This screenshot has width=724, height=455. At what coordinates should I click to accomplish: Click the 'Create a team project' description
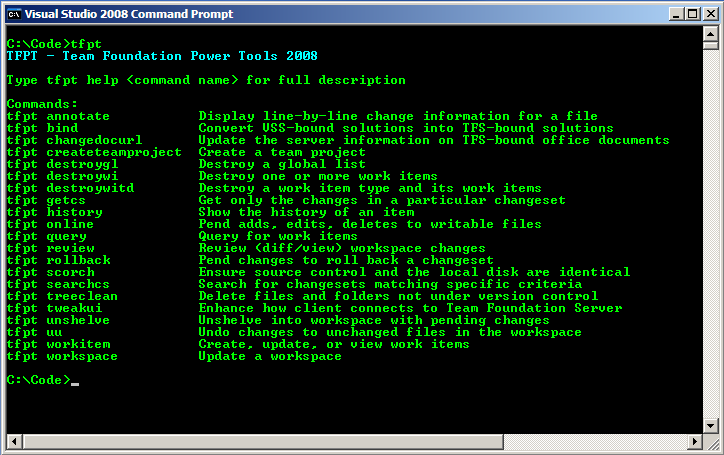(282, 152)
